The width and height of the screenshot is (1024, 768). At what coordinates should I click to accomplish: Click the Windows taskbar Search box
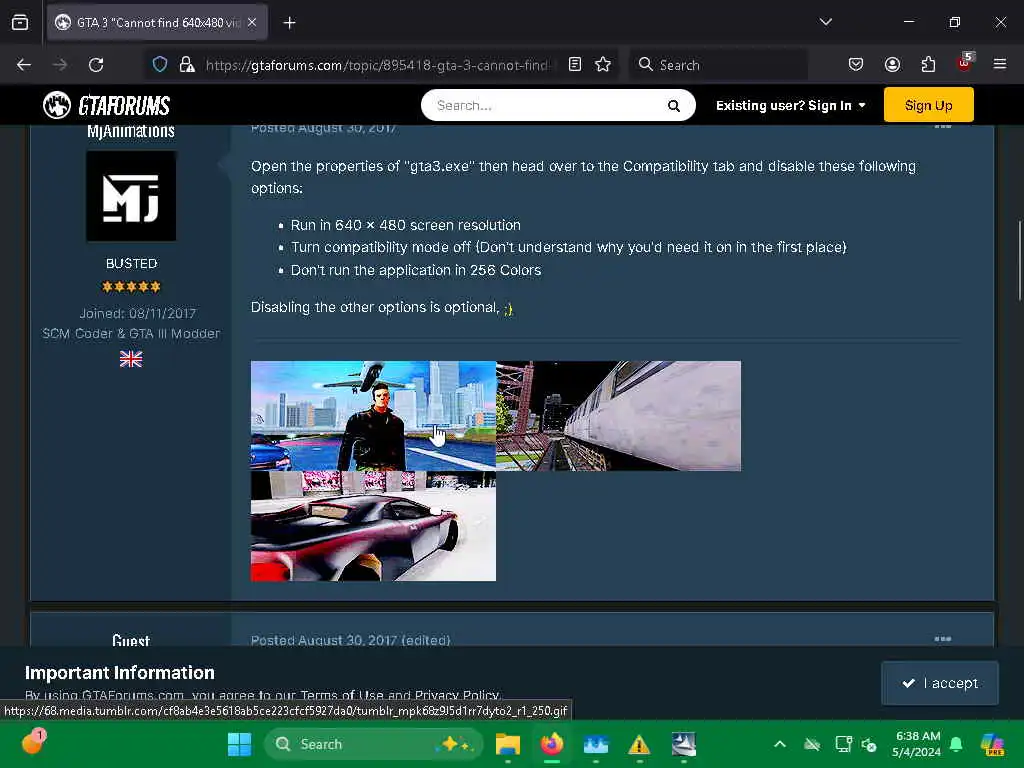374,744
